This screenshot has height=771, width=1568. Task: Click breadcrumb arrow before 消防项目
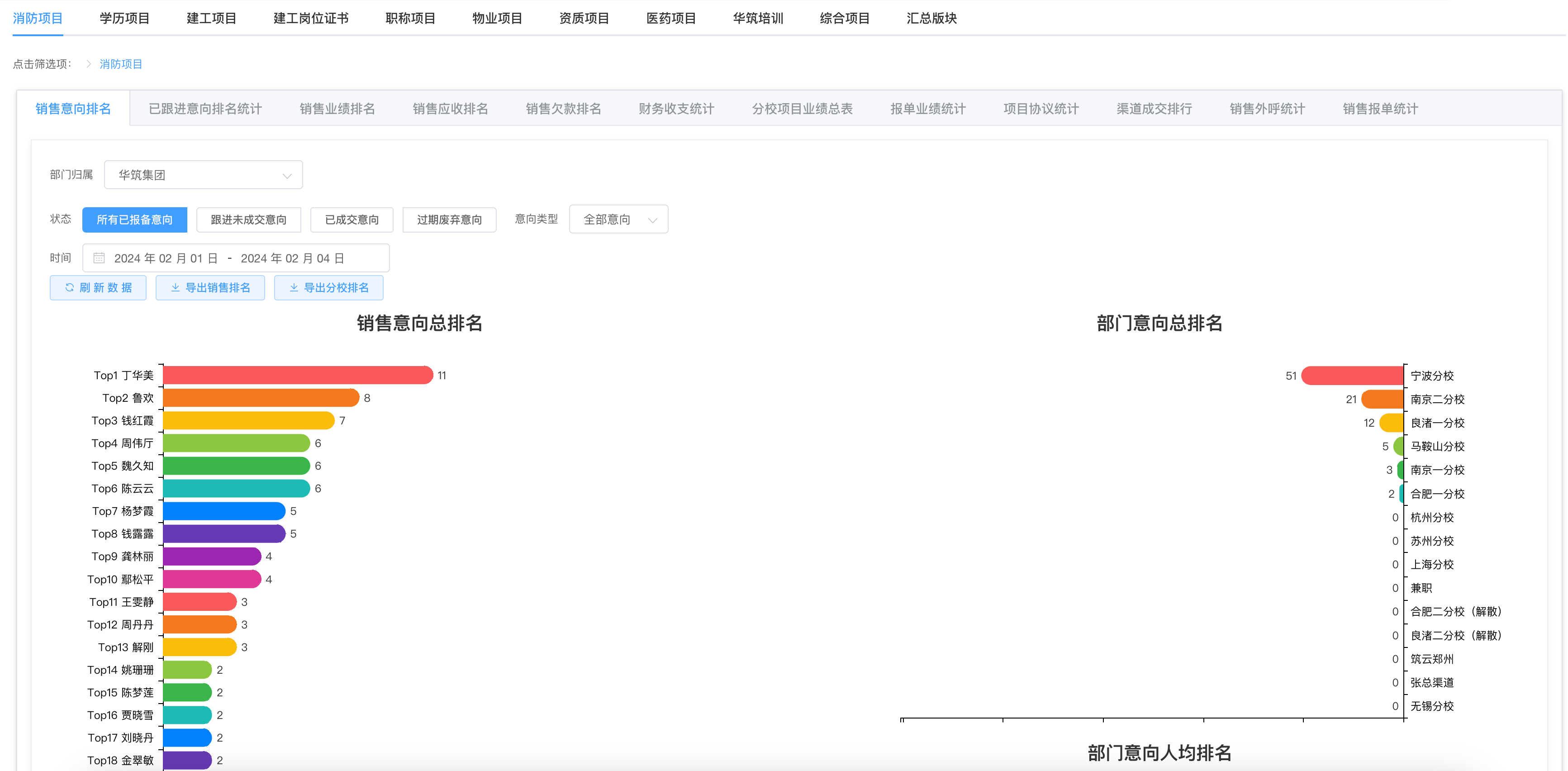[88, 64]
